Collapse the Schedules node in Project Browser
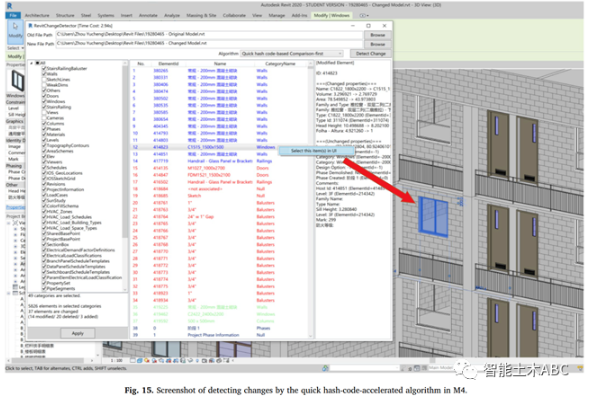 [9, 293]
